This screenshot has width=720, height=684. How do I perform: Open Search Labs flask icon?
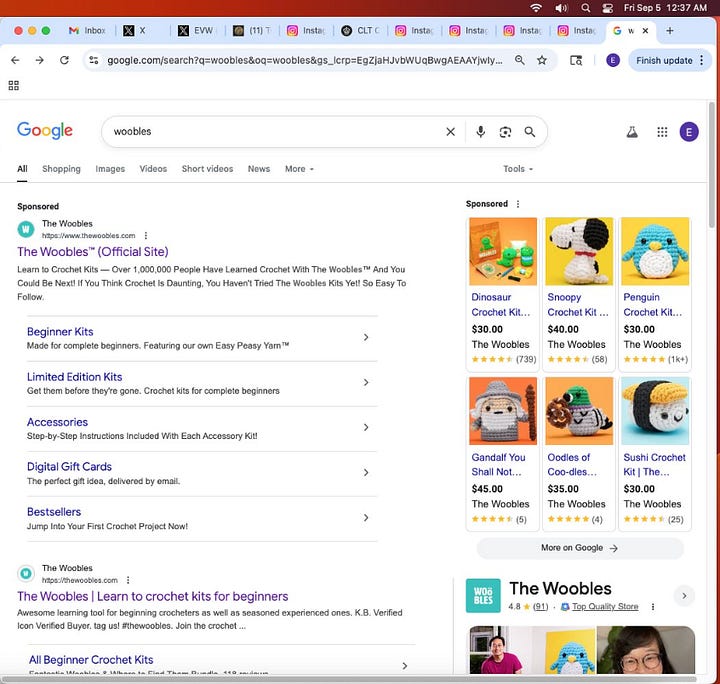point(632,132)
